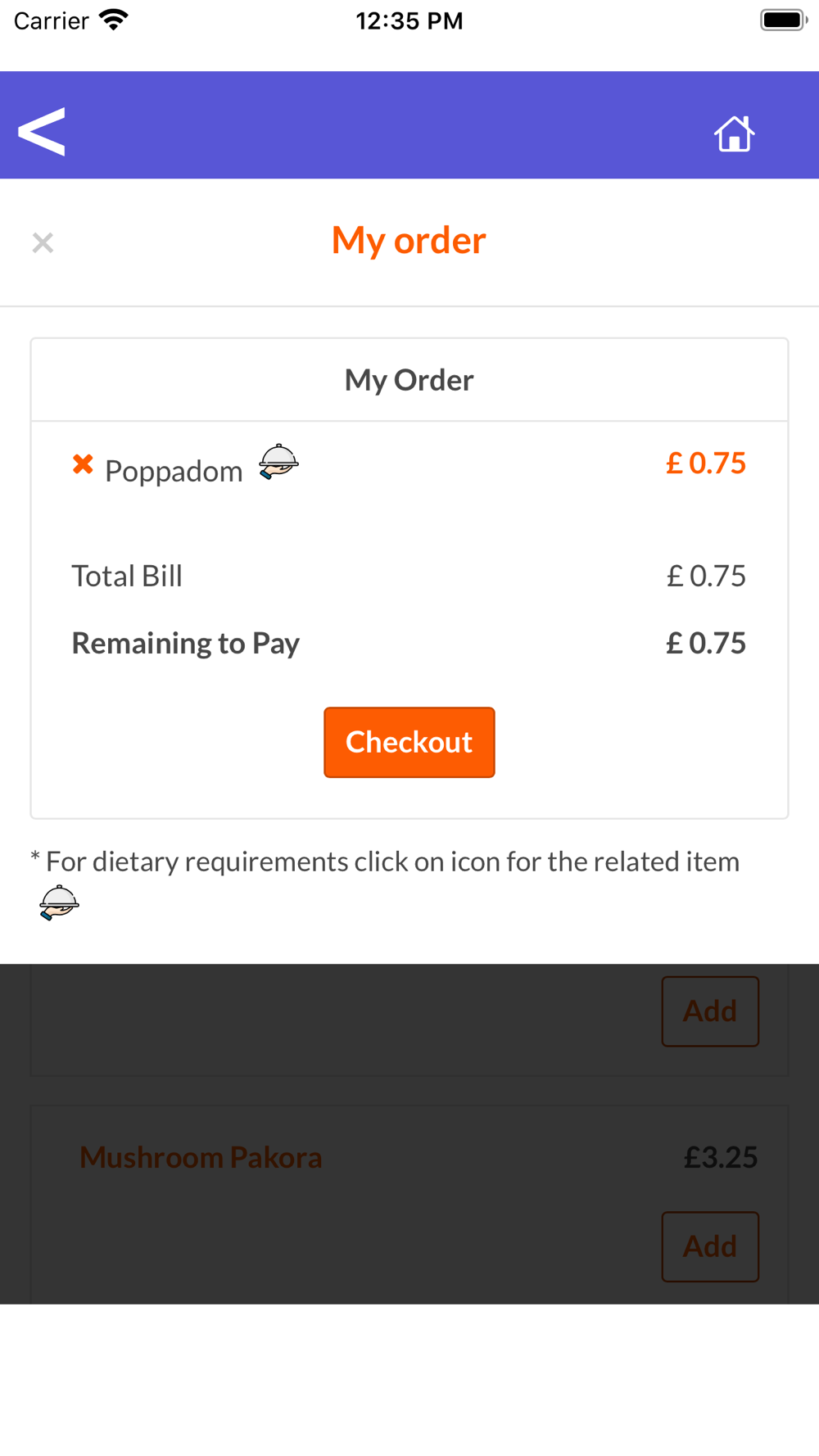Click the My Order card header
Image resolution: width=819 pixels, height=1456 pixels.
[409, 380]
